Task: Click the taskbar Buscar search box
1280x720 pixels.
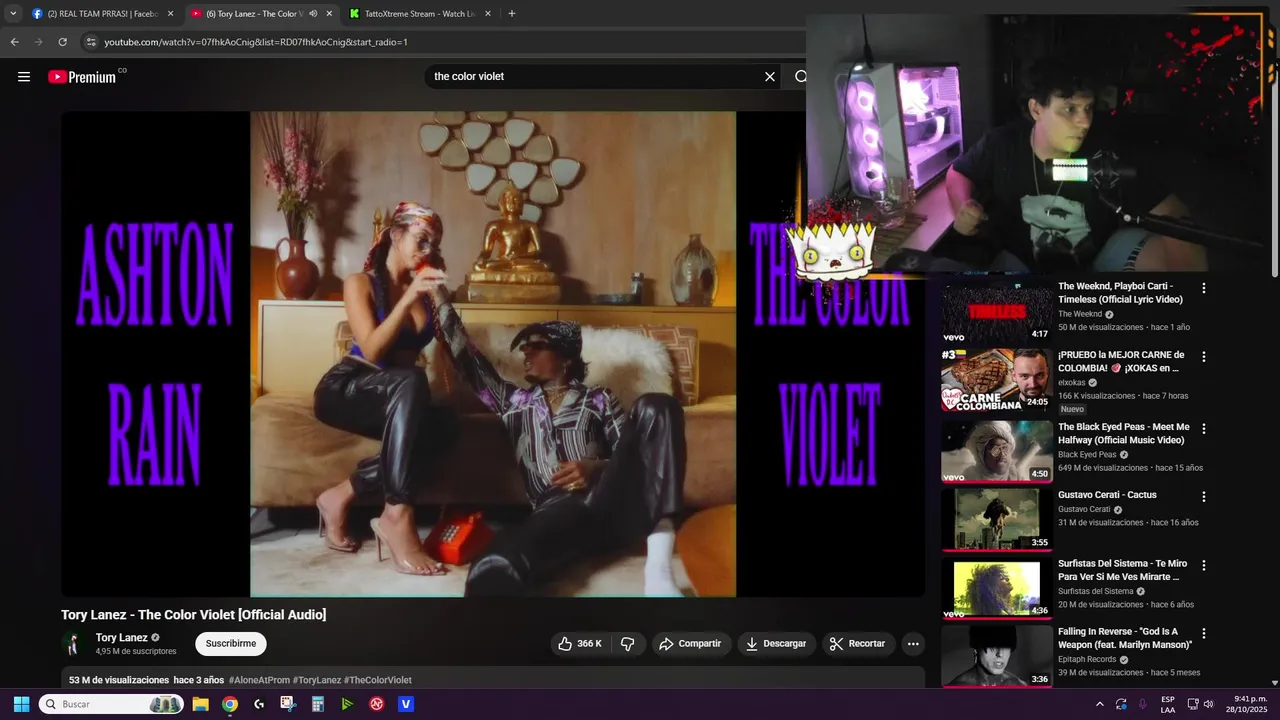Action: click(110, 704)
